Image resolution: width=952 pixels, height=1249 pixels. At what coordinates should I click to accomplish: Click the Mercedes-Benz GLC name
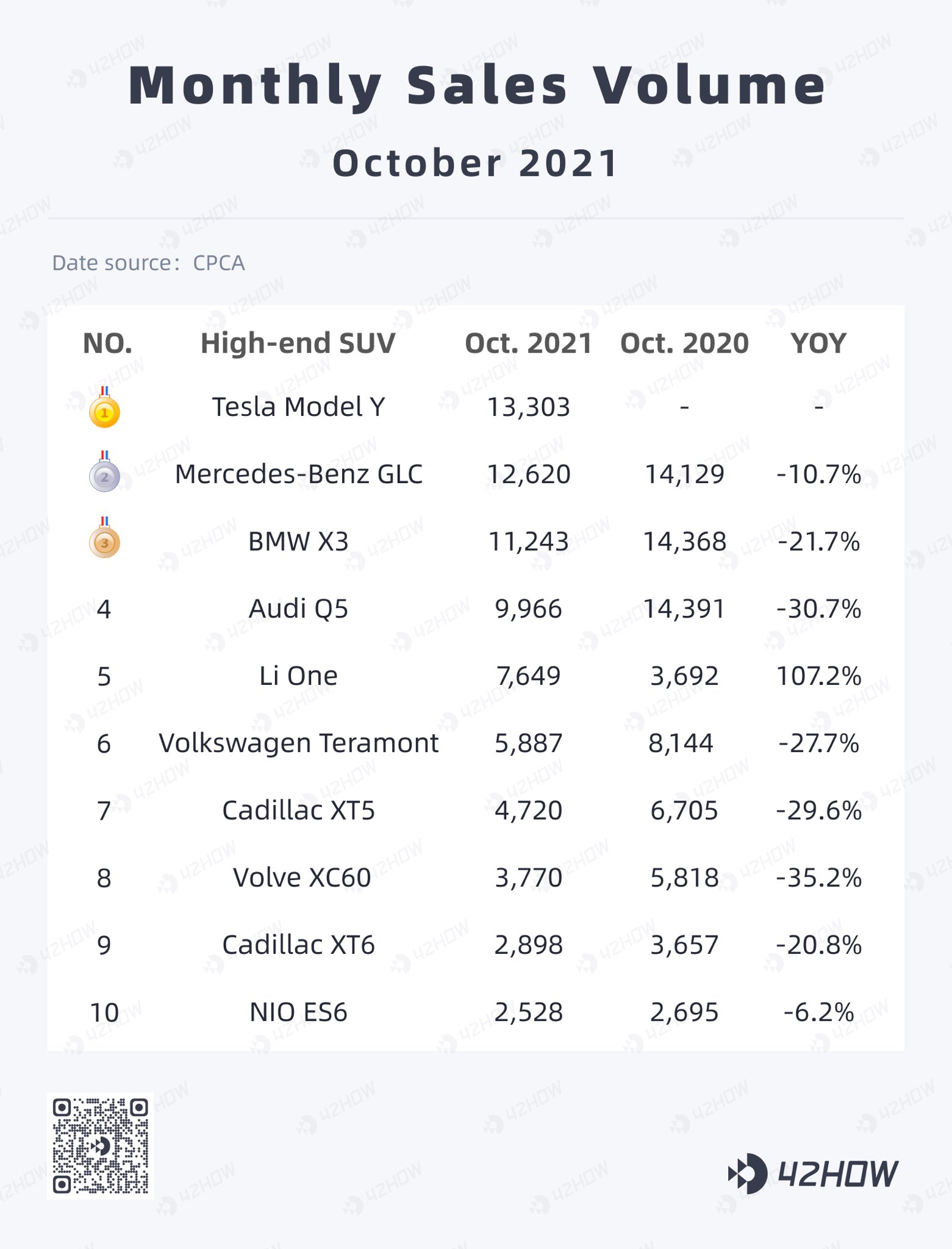click(298, 474)
